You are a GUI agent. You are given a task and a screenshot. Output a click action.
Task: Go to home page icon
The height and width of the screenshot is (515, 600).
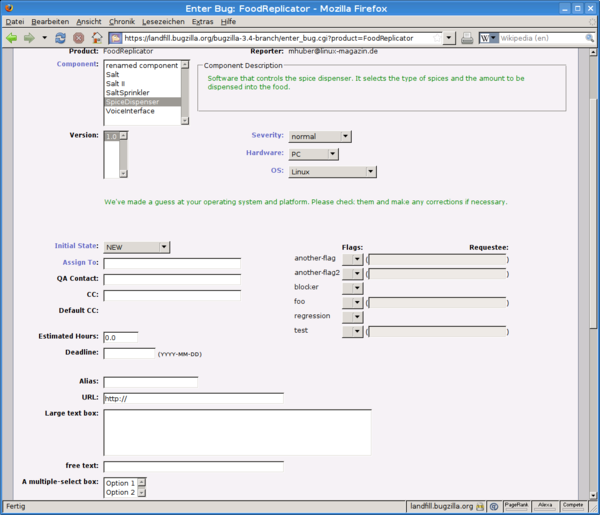point(97,38)
